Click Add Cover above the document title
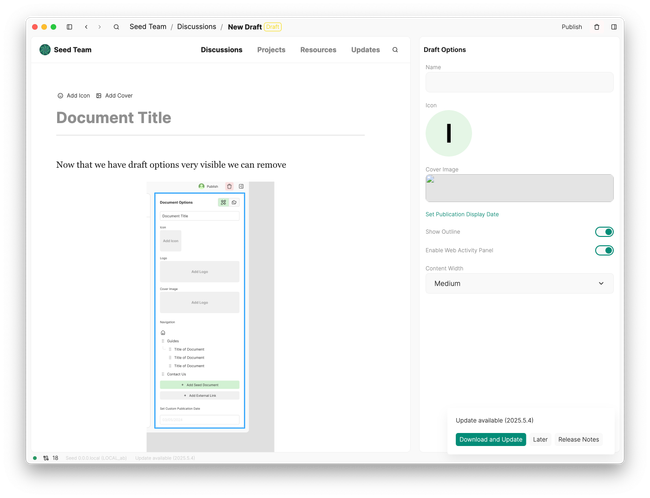 coord(114,96)
